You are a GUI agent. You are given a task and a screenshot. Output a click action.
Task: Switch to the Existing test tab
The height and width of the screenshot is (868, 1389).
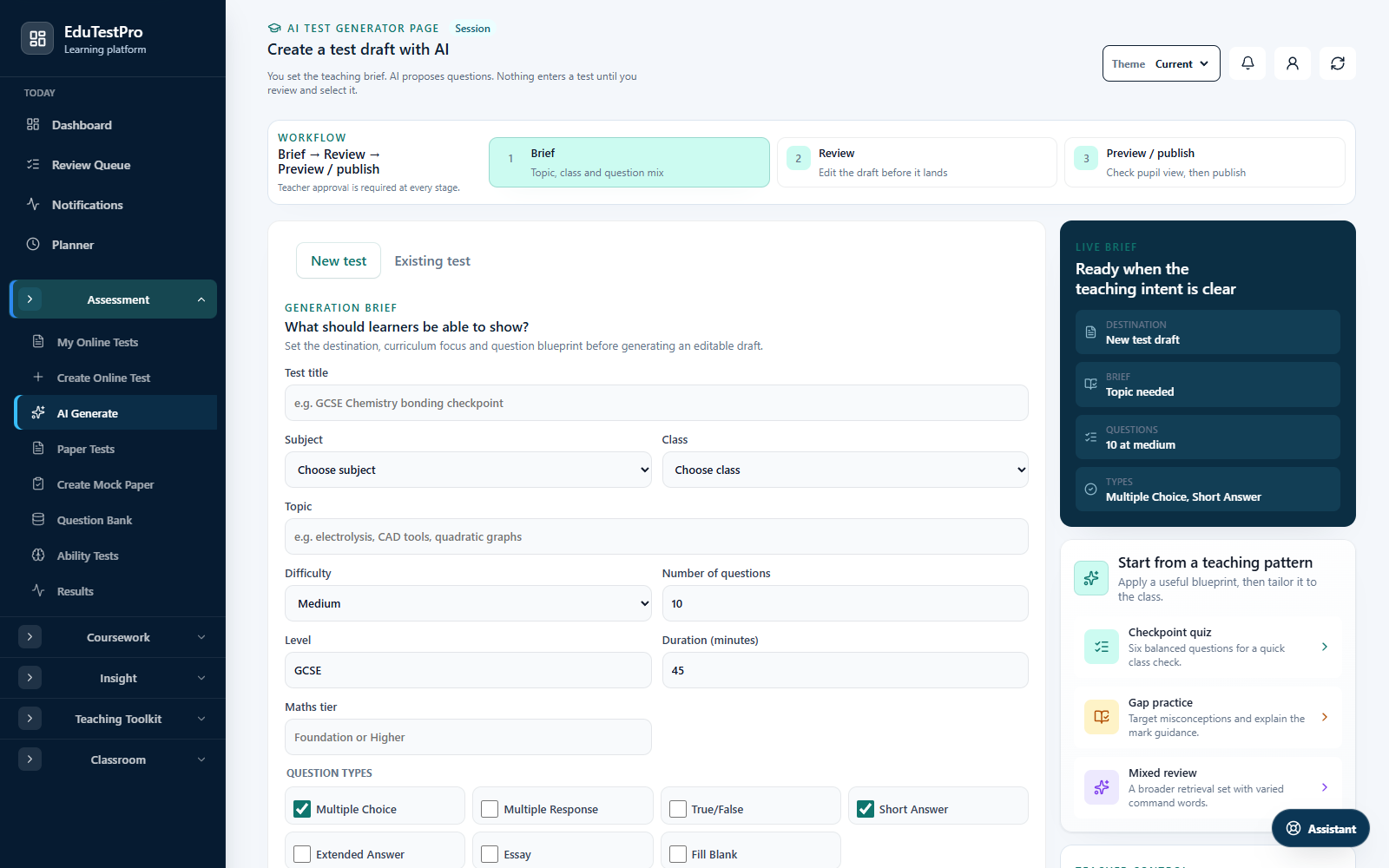432,260
